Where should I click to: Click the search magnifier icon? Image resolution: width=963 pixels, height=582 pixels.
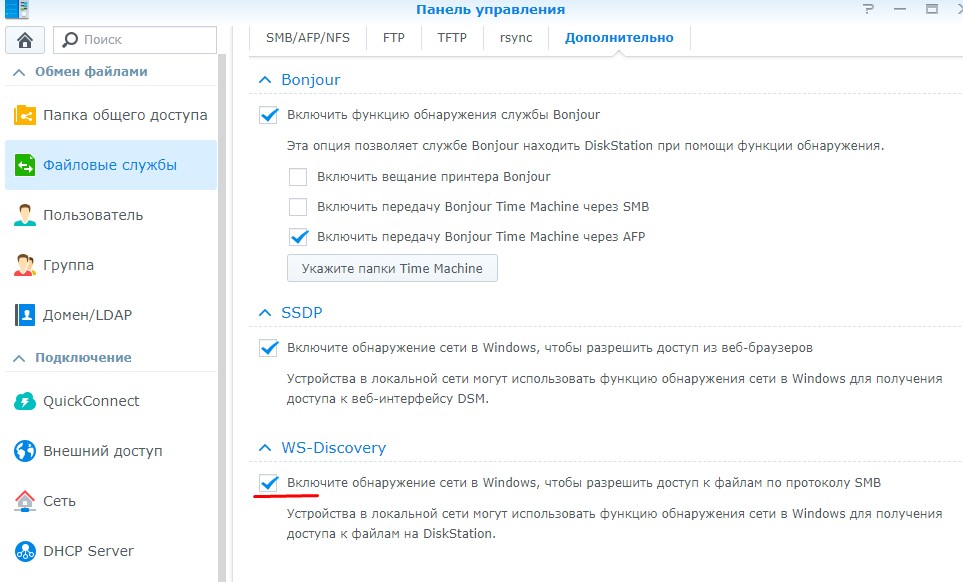(x=71, y=39)
